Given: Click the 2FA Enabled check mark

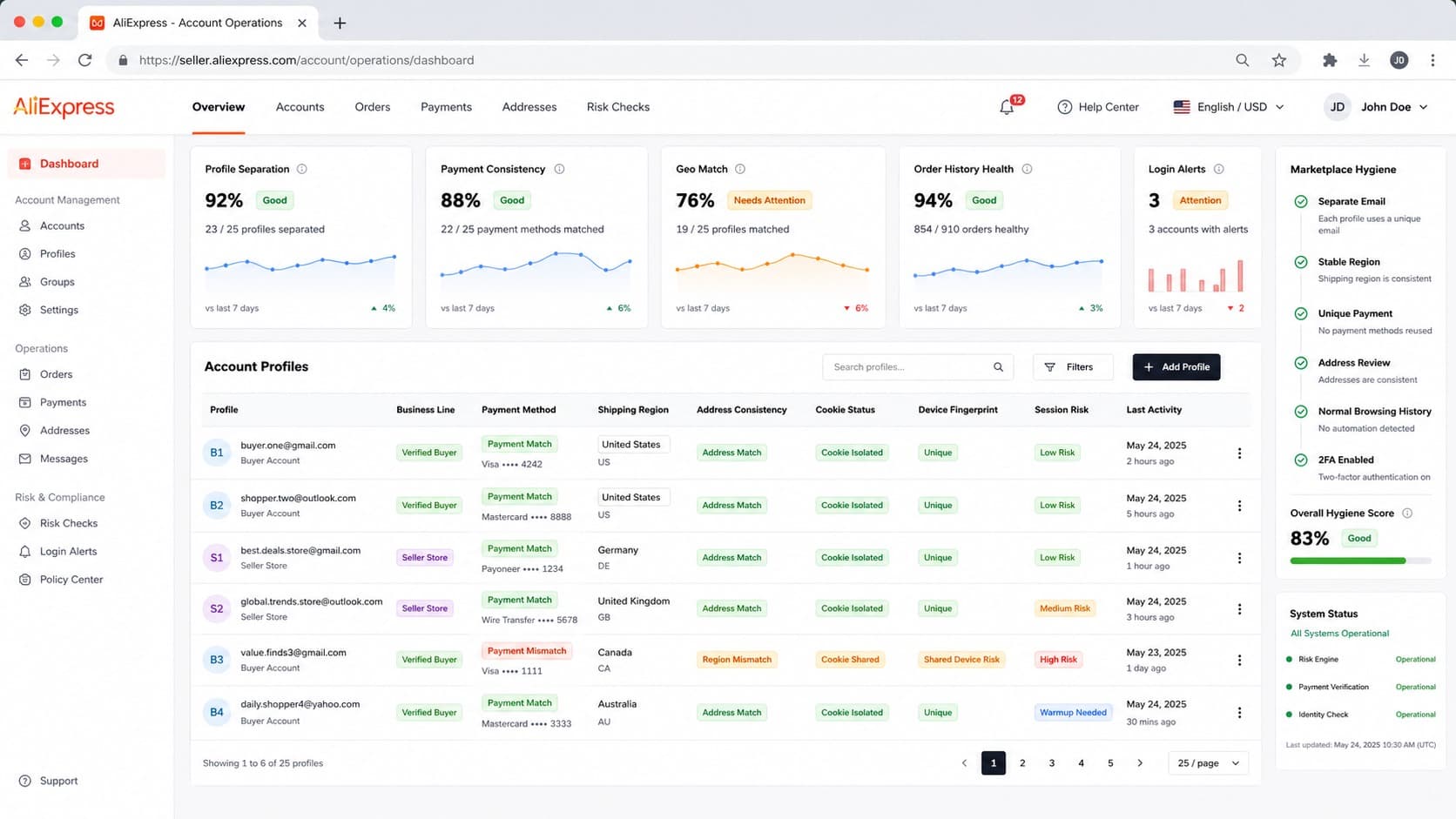Looking at the screenshot, I should pos(1301,460).
